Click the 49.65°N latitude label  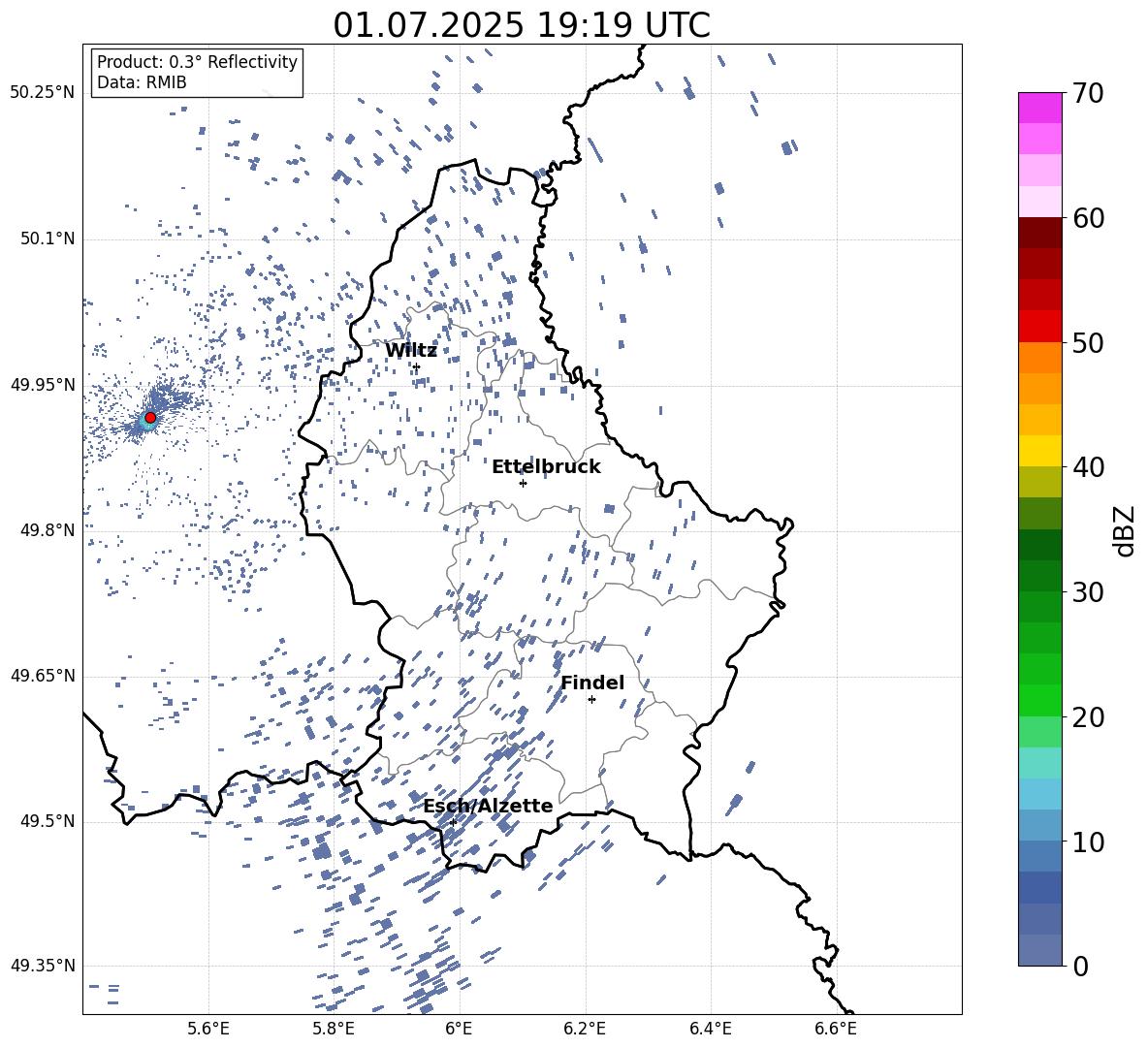(43, 676)
